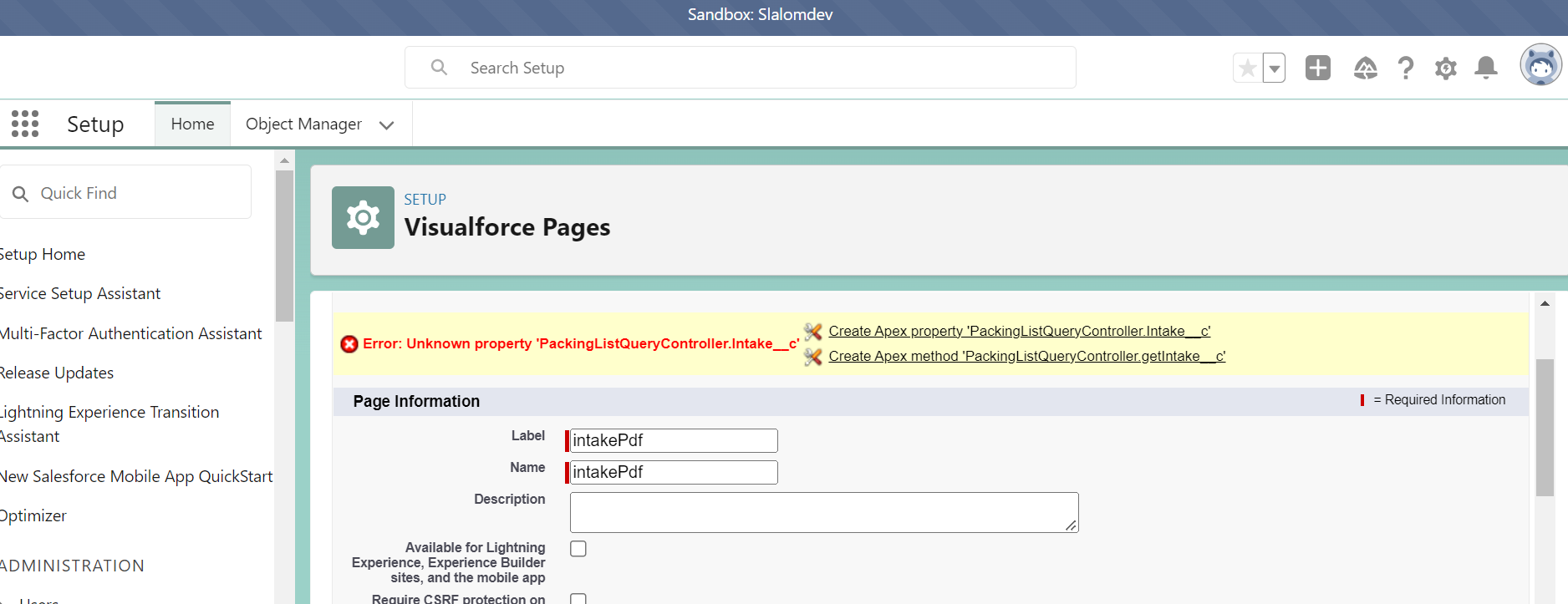Expand the Object Manager chevron menu
1568x604 pixels.
tap(386, 125)
